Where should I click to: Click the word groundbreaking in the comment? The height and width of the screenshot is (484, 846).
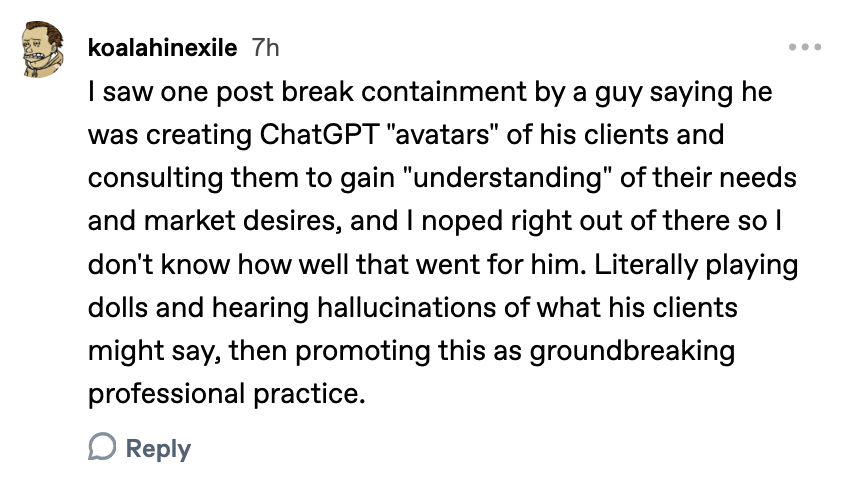(x=632, y=351)
